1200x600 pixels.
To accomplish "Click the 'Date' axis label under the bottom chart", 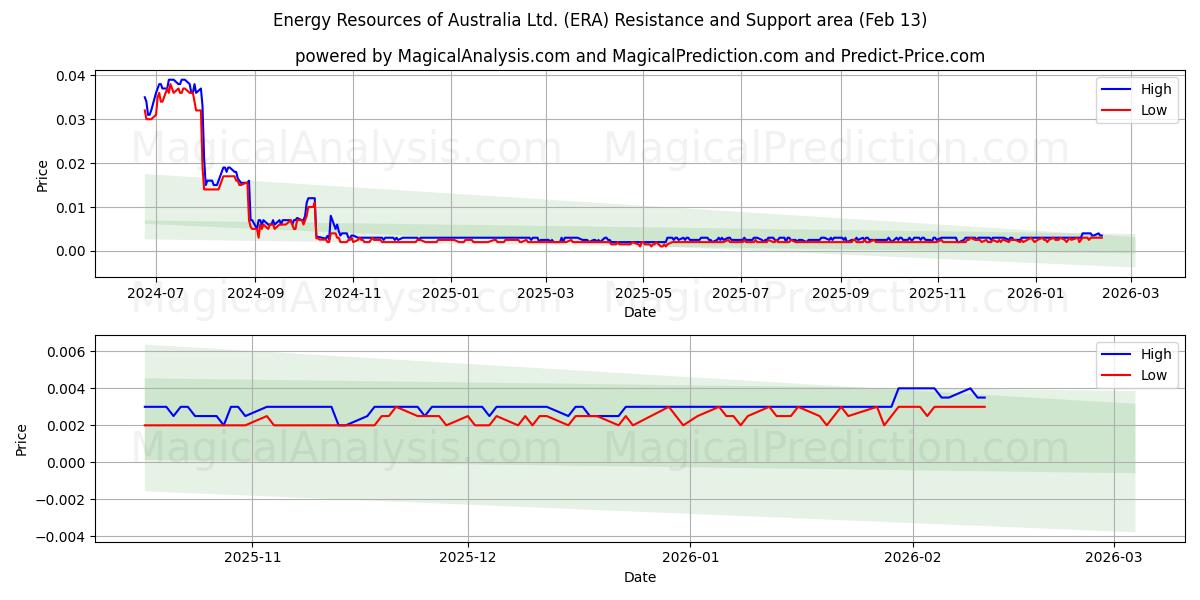I will pyautogui.click(x=640, y=578).
